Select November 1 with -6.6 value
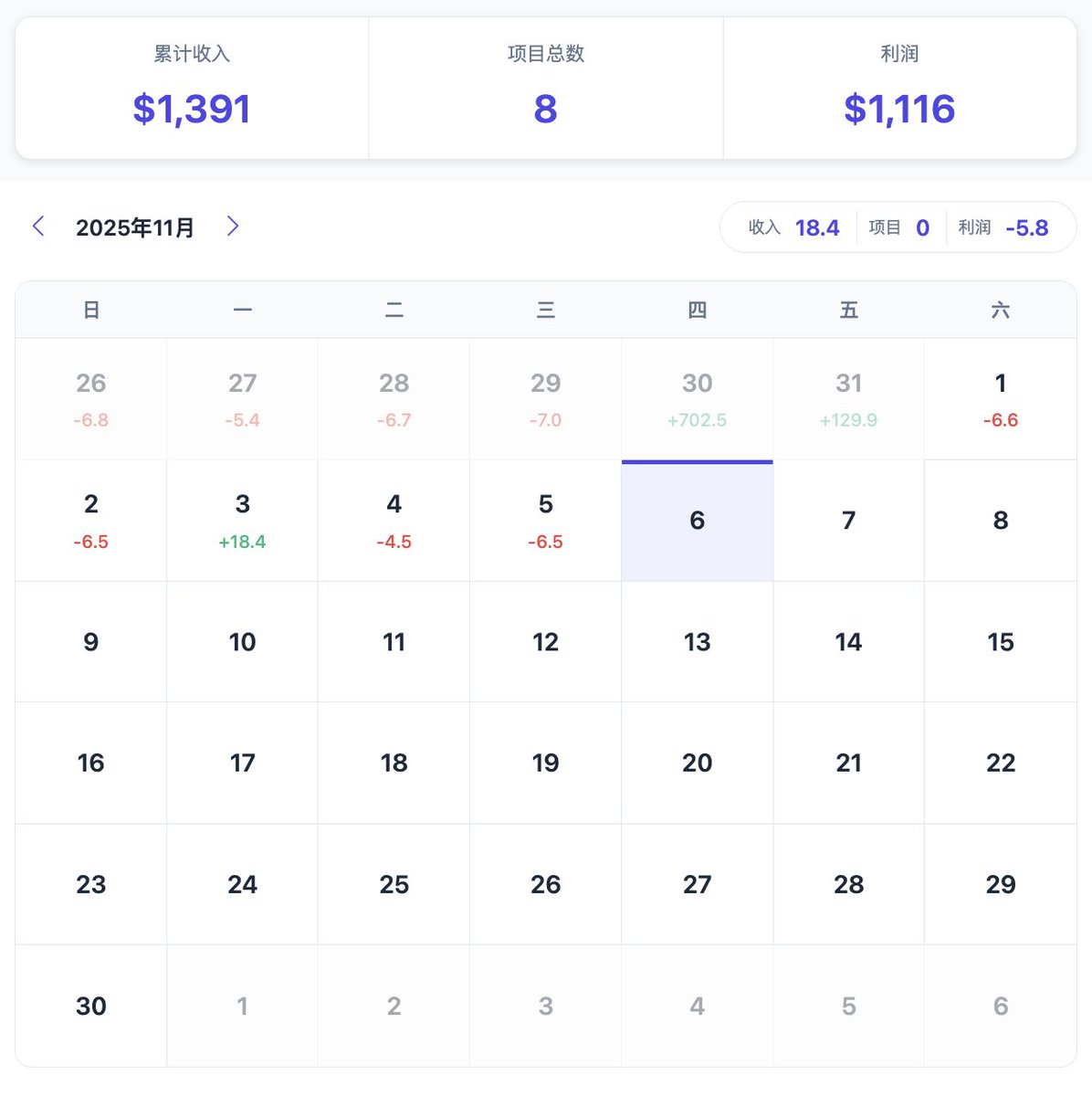Screen dimensions: 1092x1096 point(1000,399)
